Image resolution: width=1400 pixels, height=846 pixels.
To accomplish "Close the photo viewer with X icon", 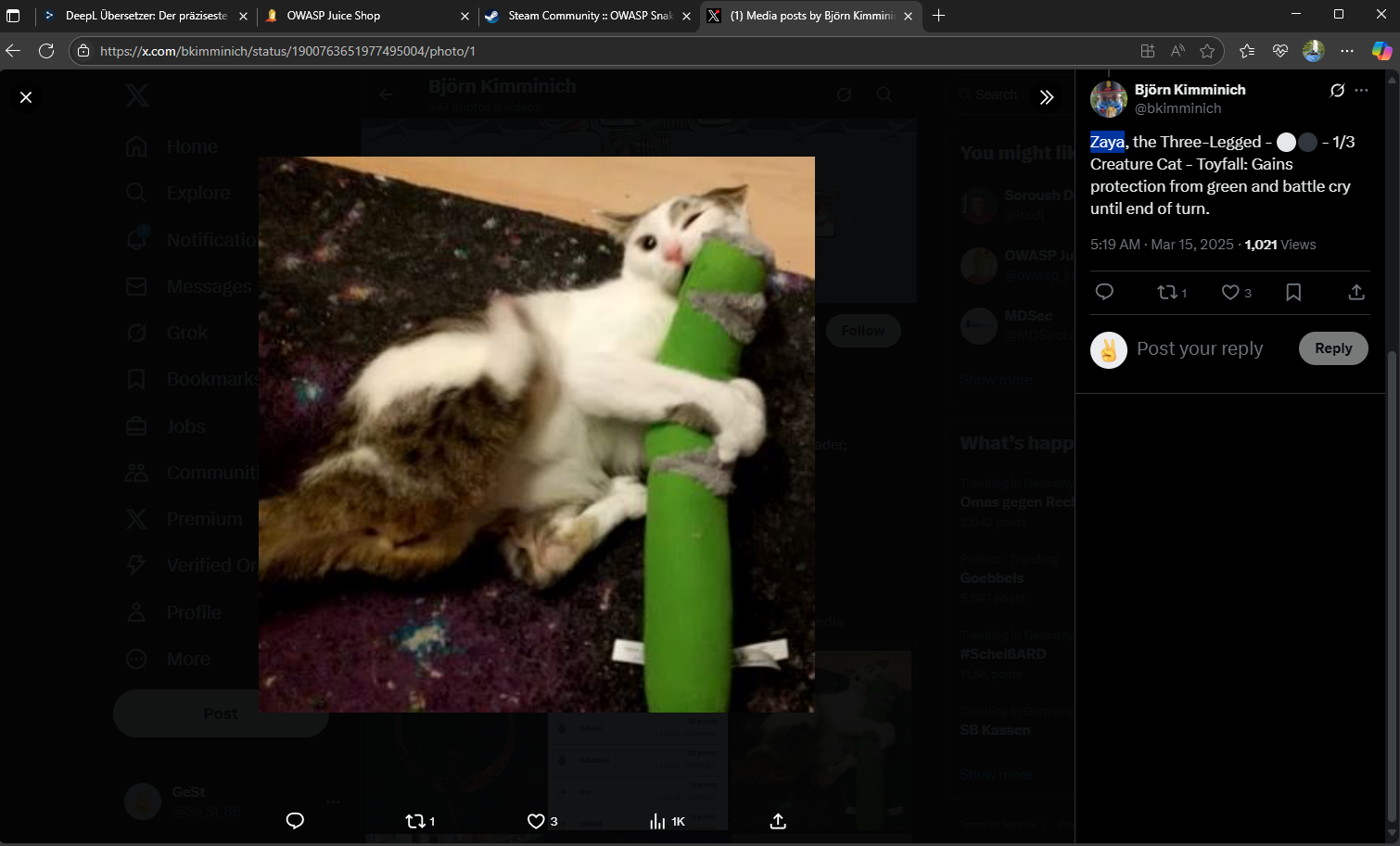I will point(26,97).
